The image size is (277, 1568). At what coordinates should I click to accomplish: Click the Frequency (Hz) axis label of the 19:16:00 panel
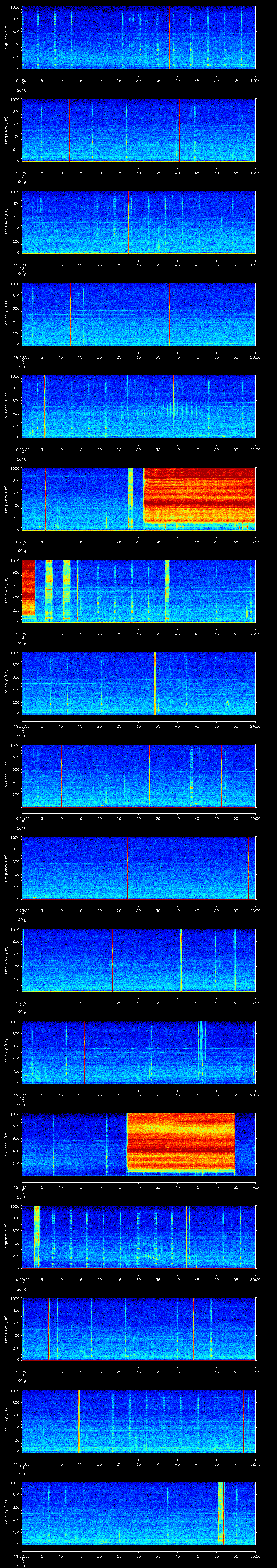pos(7,38)
